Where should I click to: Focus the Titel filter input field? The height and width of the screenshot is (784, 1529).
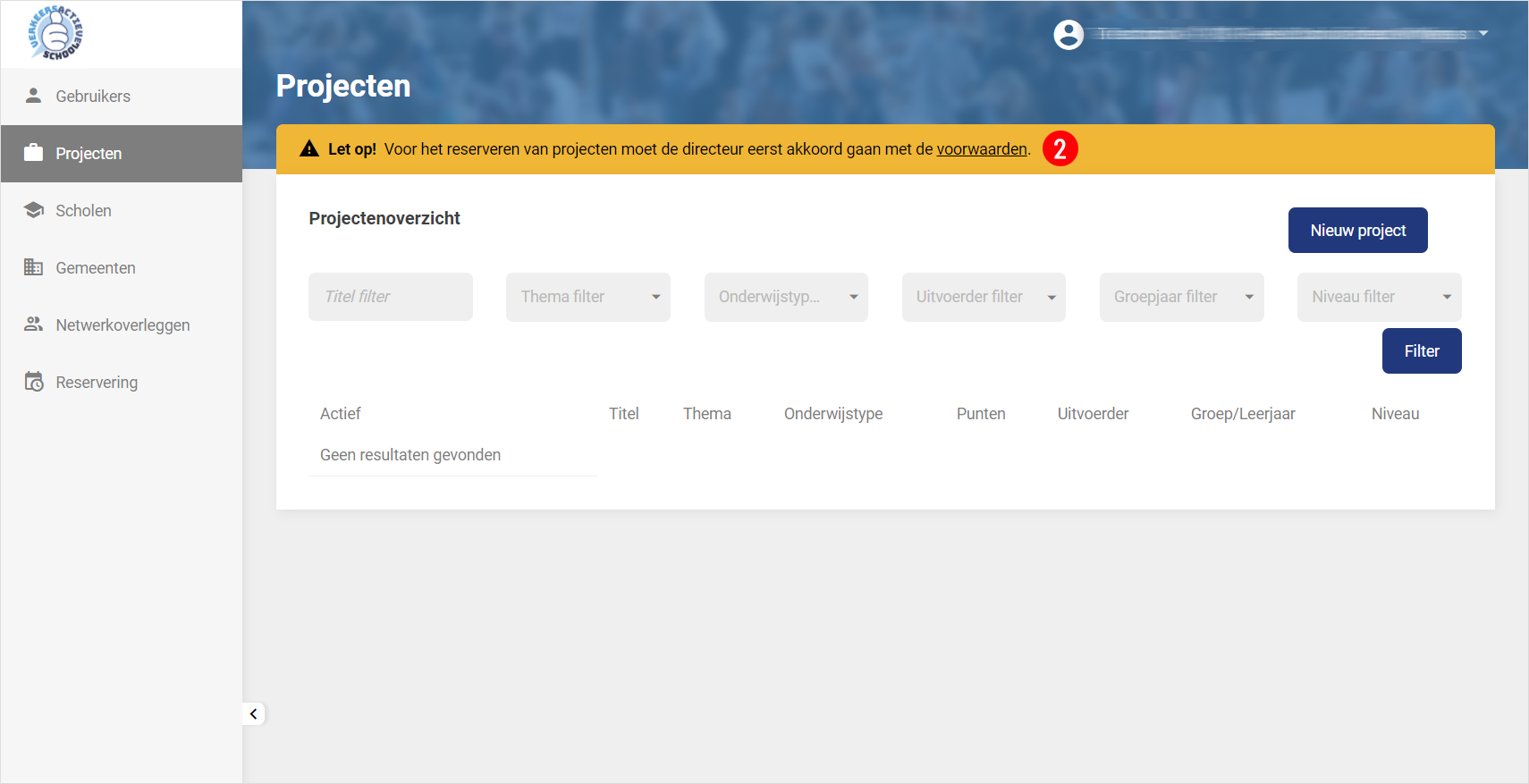pyautogui.click(x=391, y=297)
